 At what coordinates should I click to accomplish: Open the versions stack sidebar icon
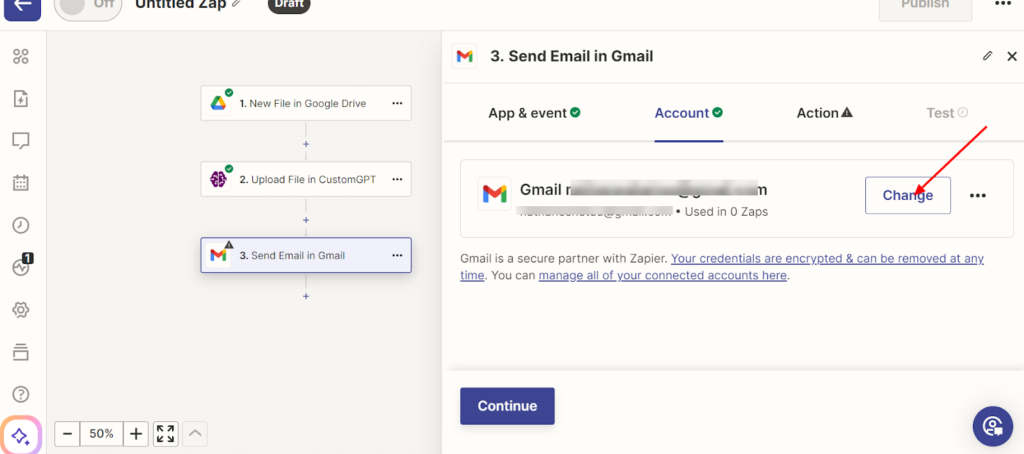(21, 352)
